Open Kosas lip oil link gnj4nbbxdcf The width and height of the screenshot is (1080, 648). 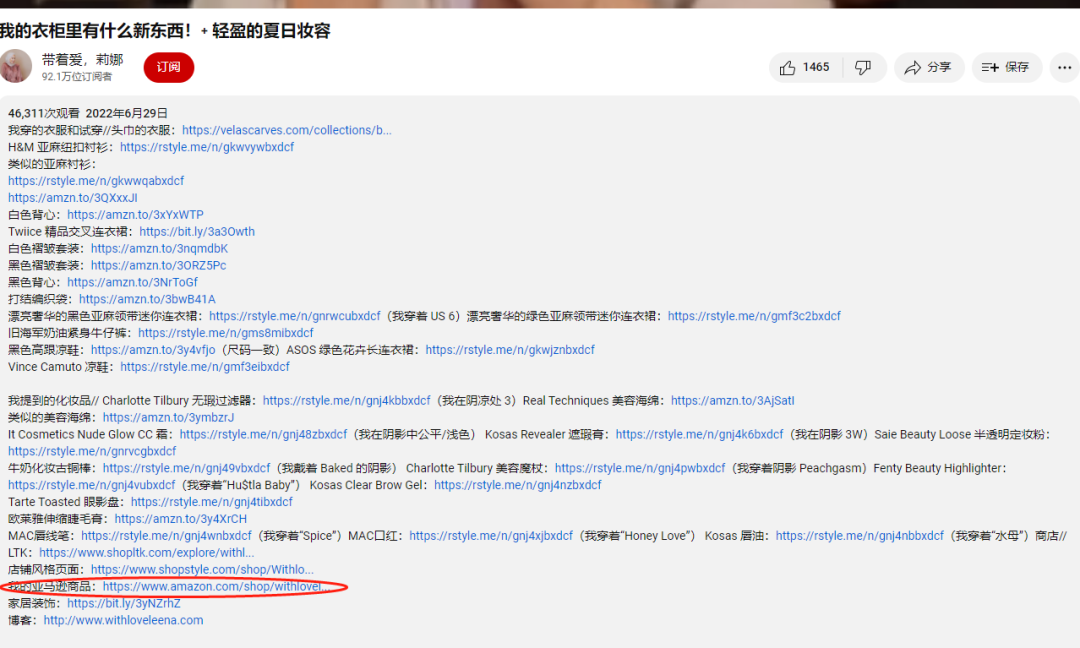860,535
